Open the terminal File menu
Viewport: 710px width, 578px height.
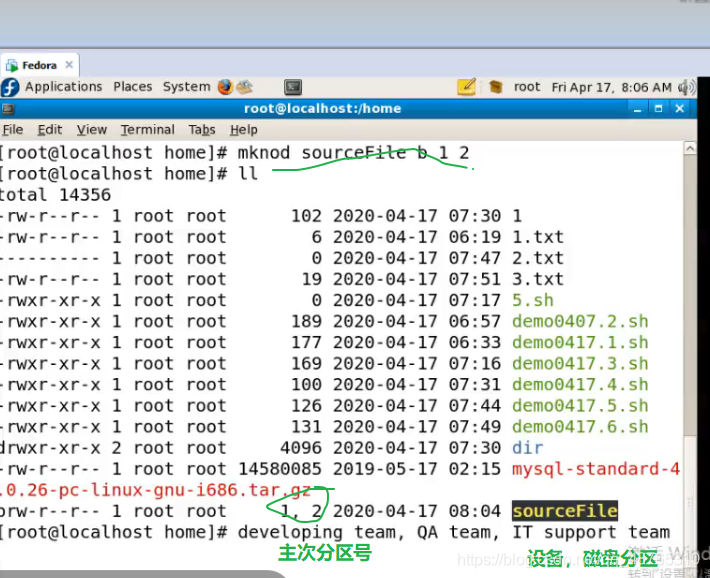coord(13,130)
